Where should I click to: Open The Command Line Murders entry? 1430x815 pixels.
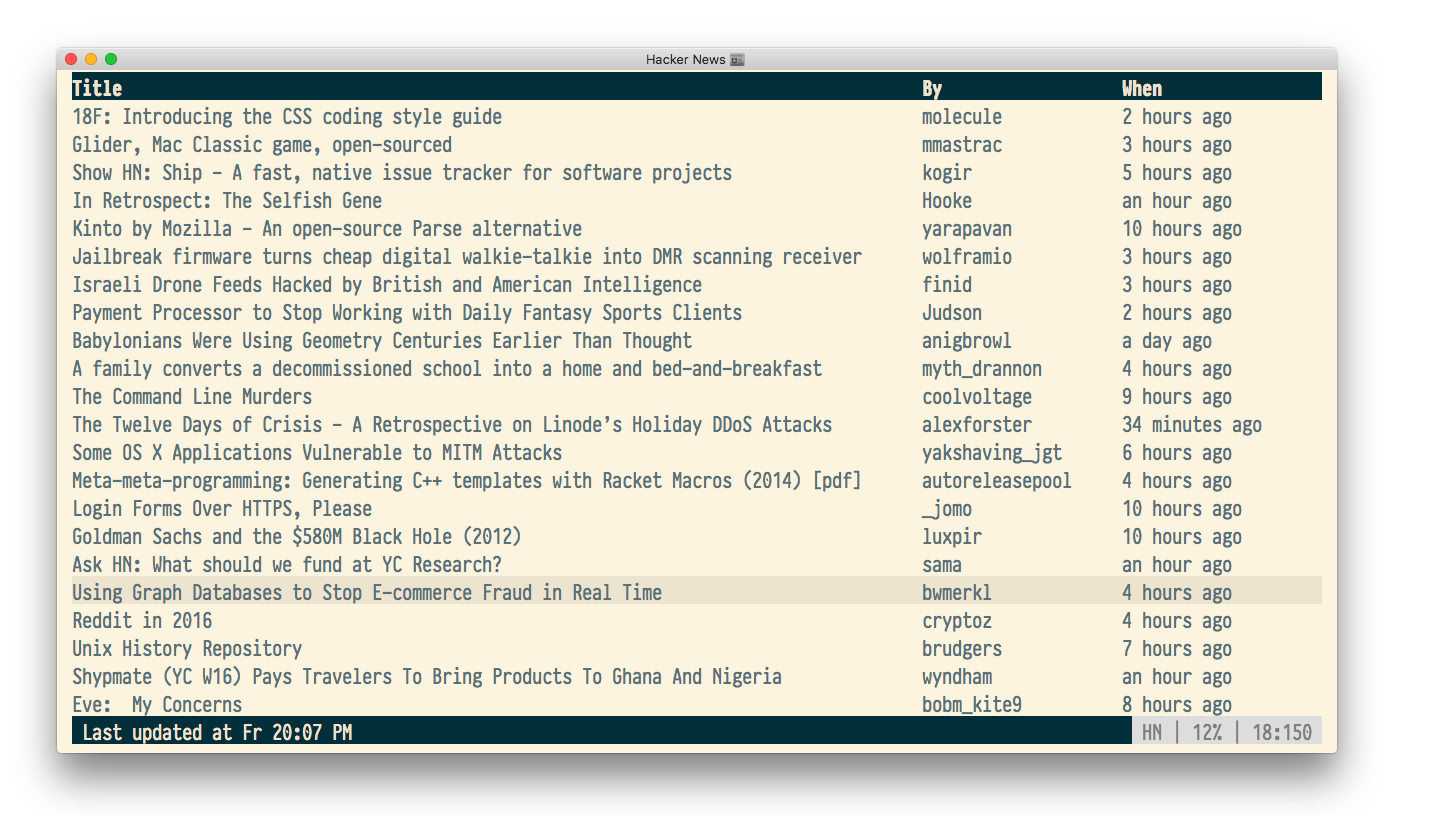192,397
